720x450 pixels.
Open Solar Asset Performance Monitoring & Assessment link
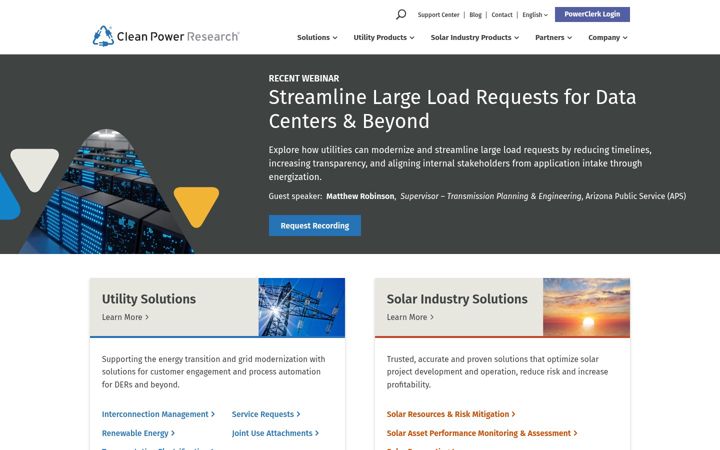[x=482, y=433]
